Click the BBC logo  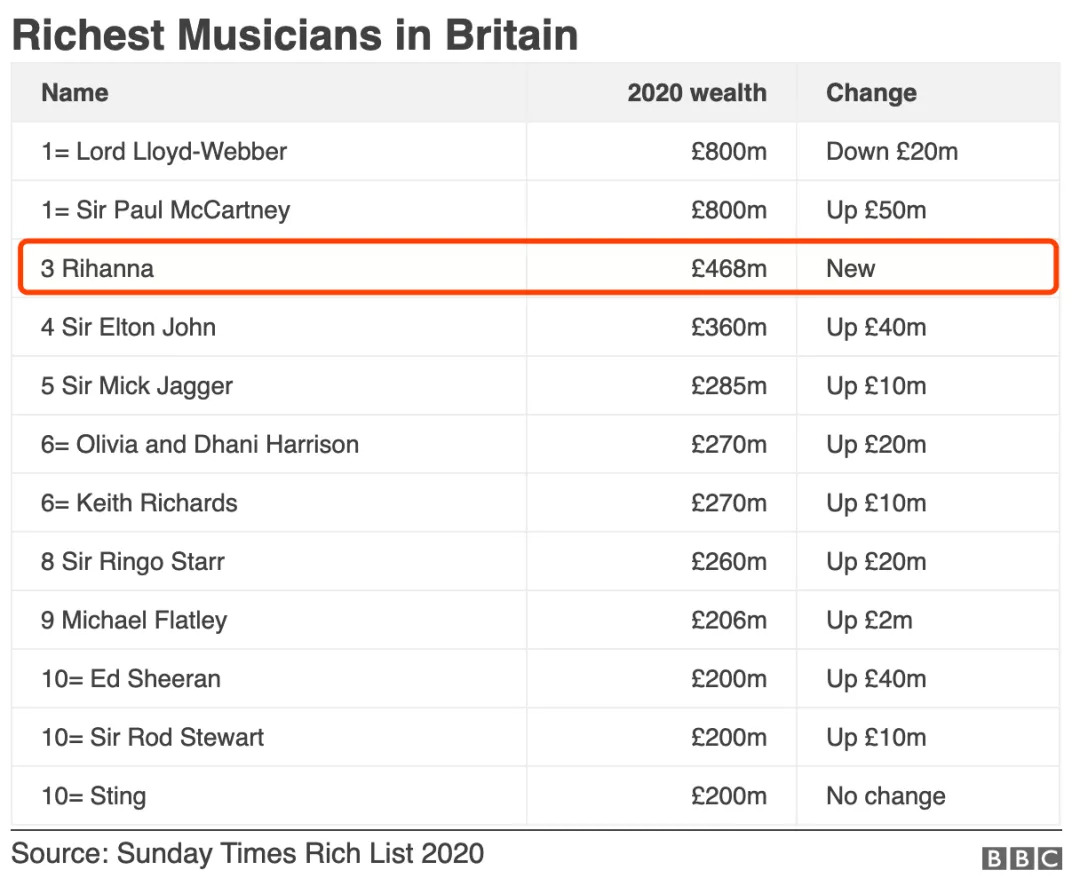click(1021, 858)
